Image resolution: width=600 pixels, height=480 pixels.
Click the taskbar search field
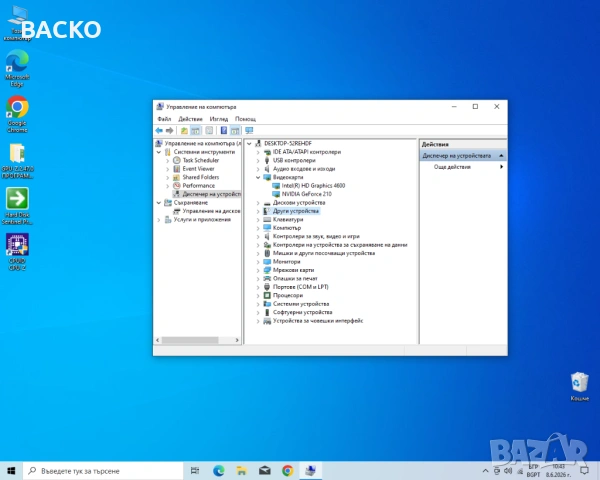coord(103,471)
